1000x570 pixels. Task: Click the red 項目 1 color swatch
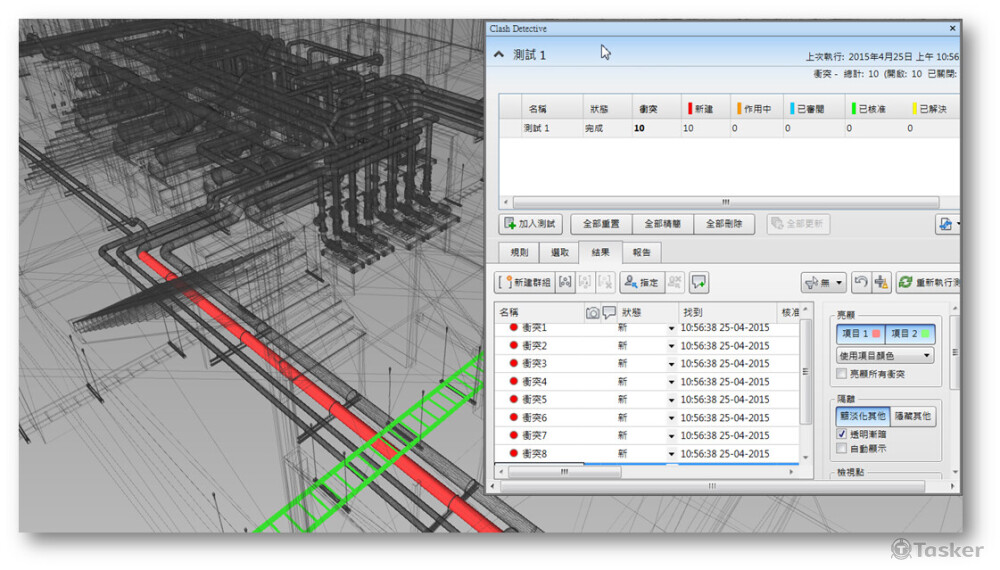coord(874,333)
